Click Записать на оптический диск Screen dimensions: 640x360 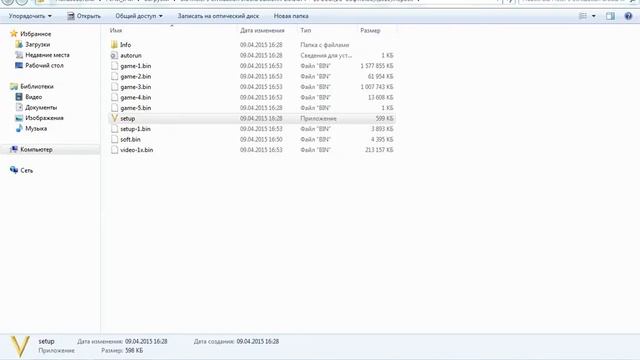(218, 16)
